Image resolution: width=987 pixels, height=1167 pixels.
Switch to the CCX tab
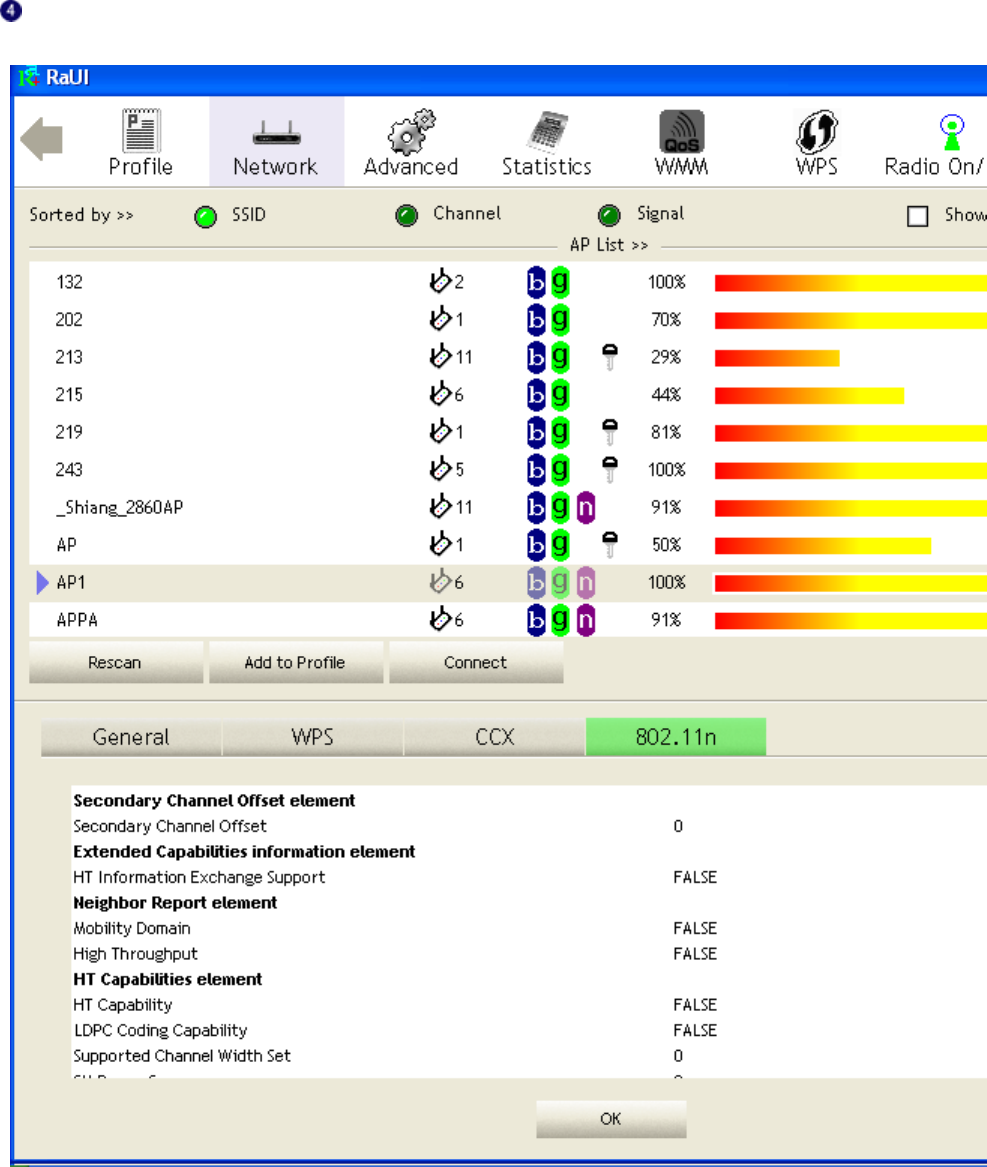pyautogui.click(x=495, y=737)
